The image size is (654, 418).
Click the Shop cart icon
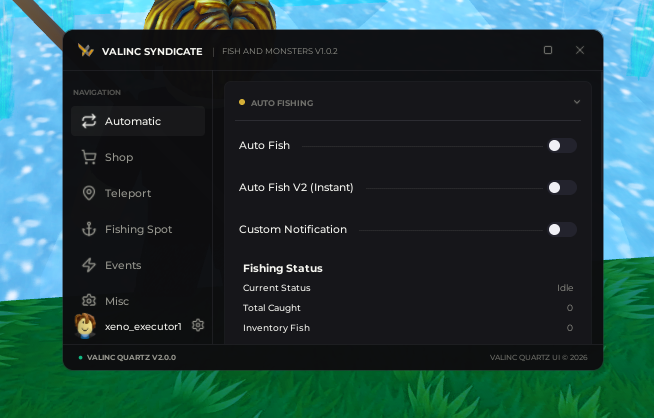[x=89, y=157]
